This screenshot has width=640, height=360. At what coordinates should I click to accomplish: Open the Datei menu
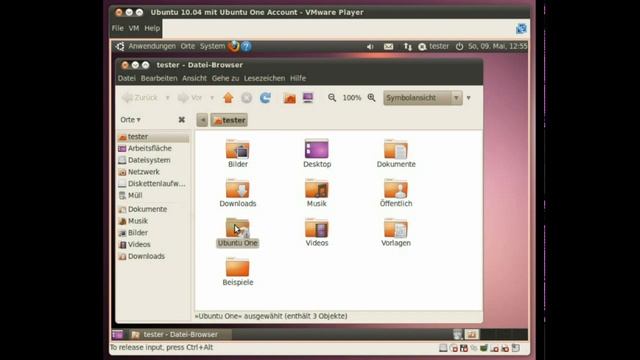[x=127, y=78]
